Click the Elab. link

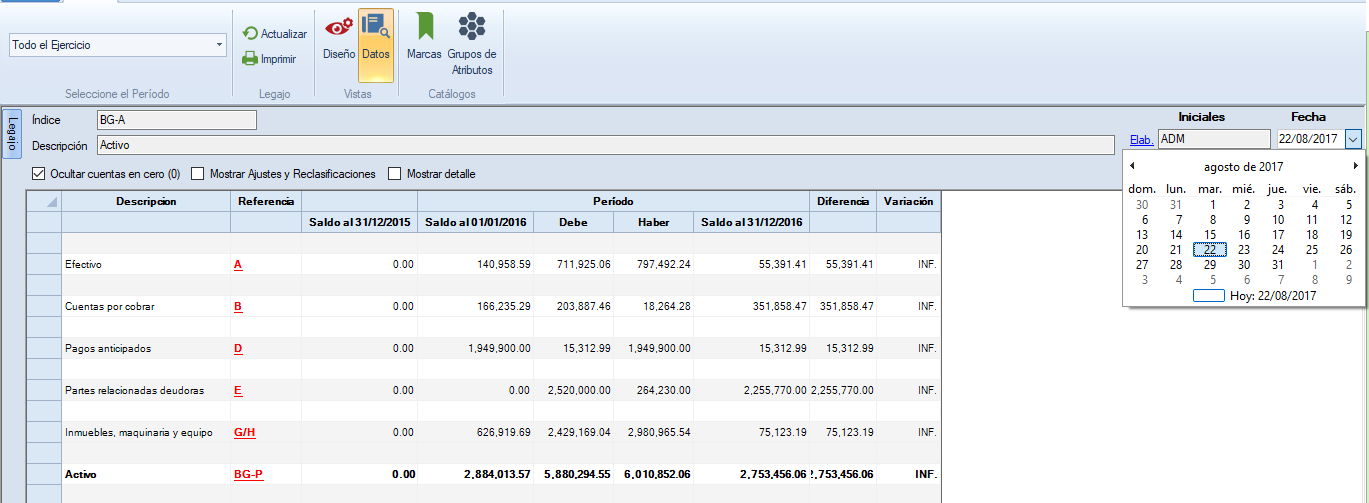1141,140
